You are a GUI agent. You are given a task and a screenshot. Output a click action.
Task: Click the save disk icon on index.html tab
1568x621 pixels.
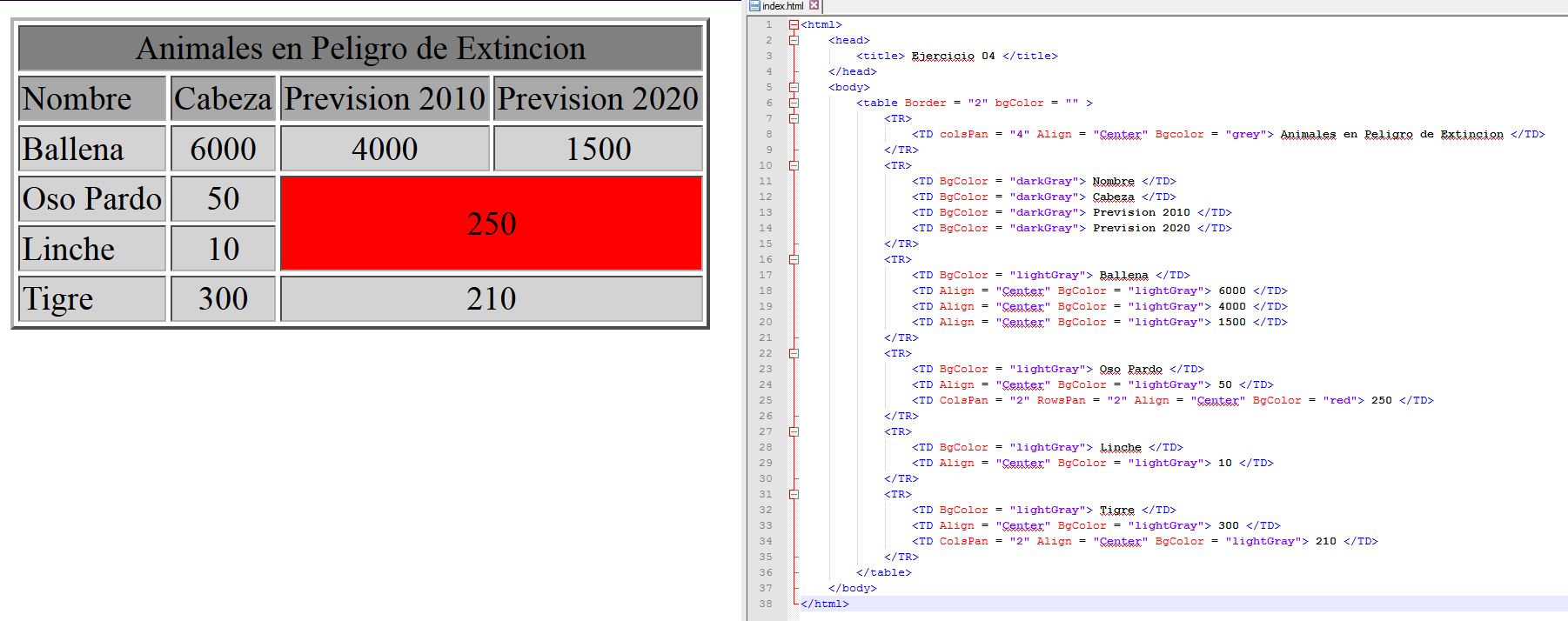pyautogui.click(x=754, y=5)
